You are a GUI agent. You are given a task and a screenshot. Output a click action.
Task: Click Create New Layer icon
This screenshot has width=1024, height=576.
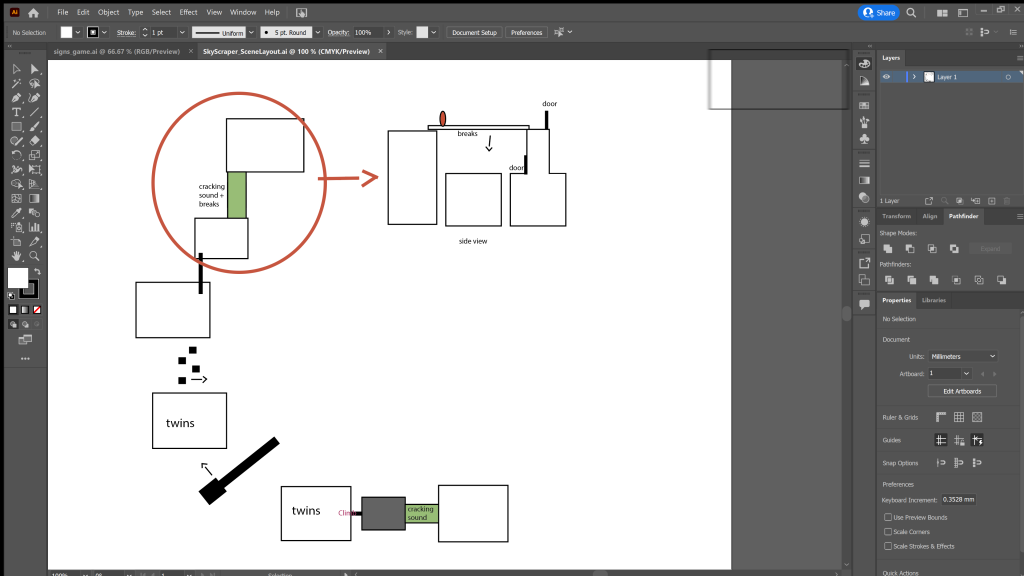tap(991, 201)
